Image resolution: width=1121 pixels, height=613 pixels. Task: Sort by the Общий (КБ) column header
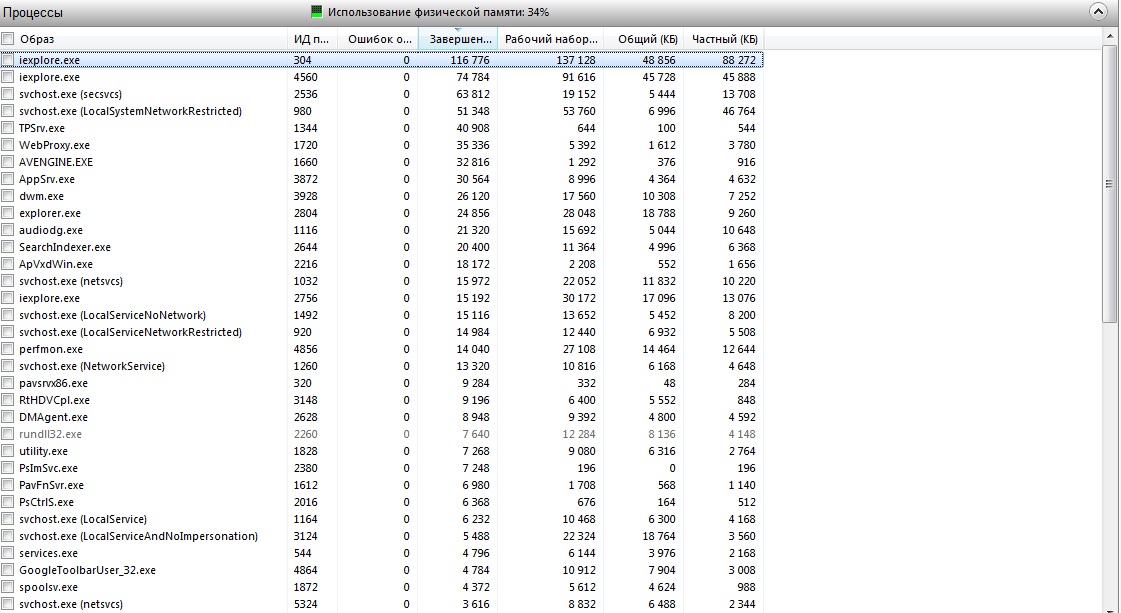point(643,39)
